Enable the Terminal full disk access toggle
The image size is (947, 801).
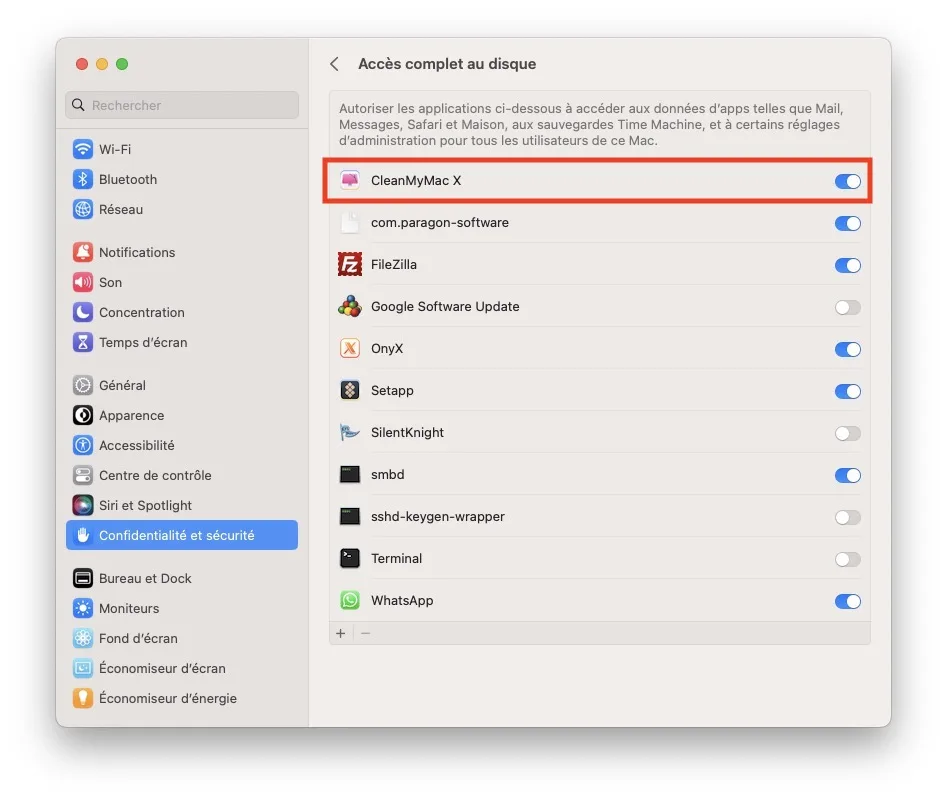[x=847, y=559]
